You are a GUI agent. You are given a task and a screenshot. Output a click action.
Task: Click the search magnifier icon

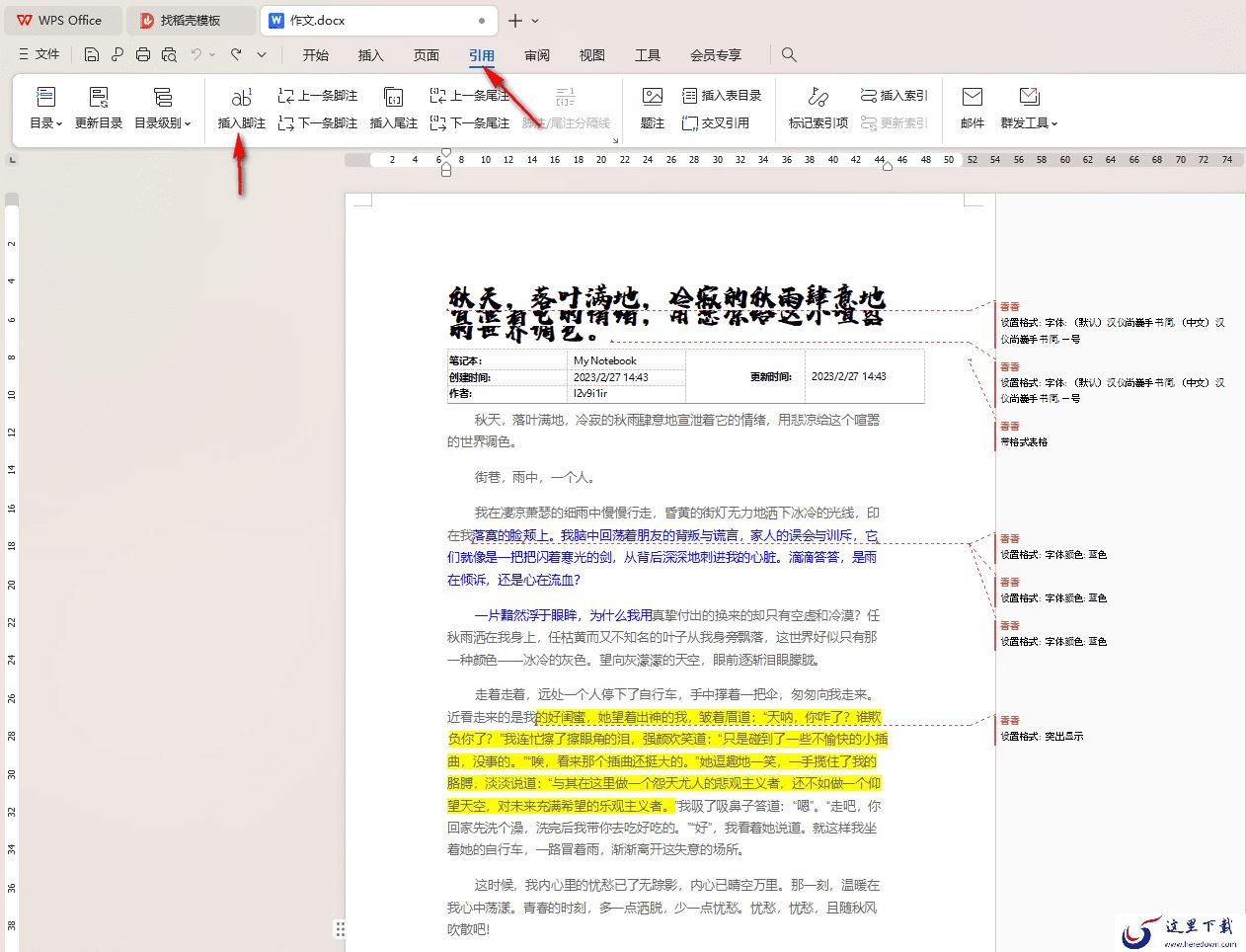(x=789, y=54)
